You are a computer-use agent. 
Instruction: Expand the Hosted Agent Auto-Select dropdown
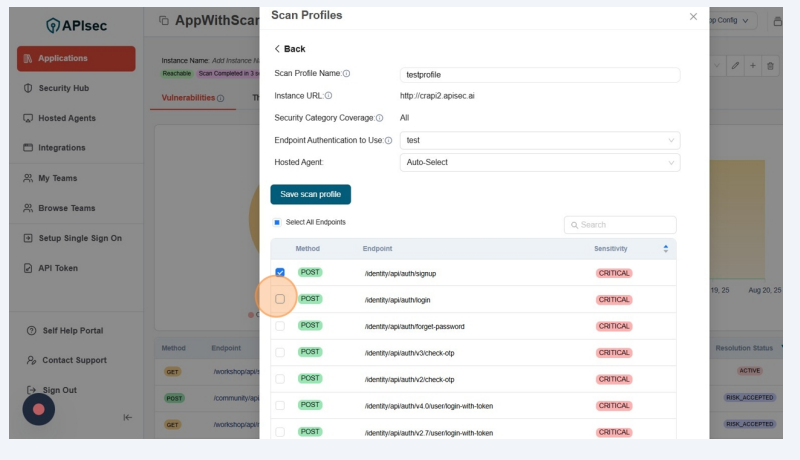click(x=539, y=162)
